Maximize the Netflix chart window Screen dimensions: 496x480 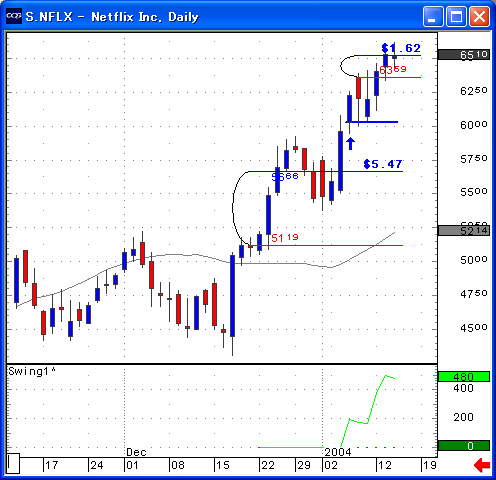click(456, 16)
